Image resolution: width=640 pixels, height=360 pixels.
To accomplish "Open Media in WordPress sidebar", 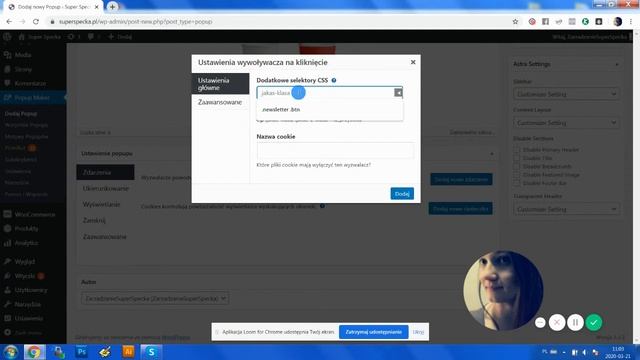I will coord(23,55).
